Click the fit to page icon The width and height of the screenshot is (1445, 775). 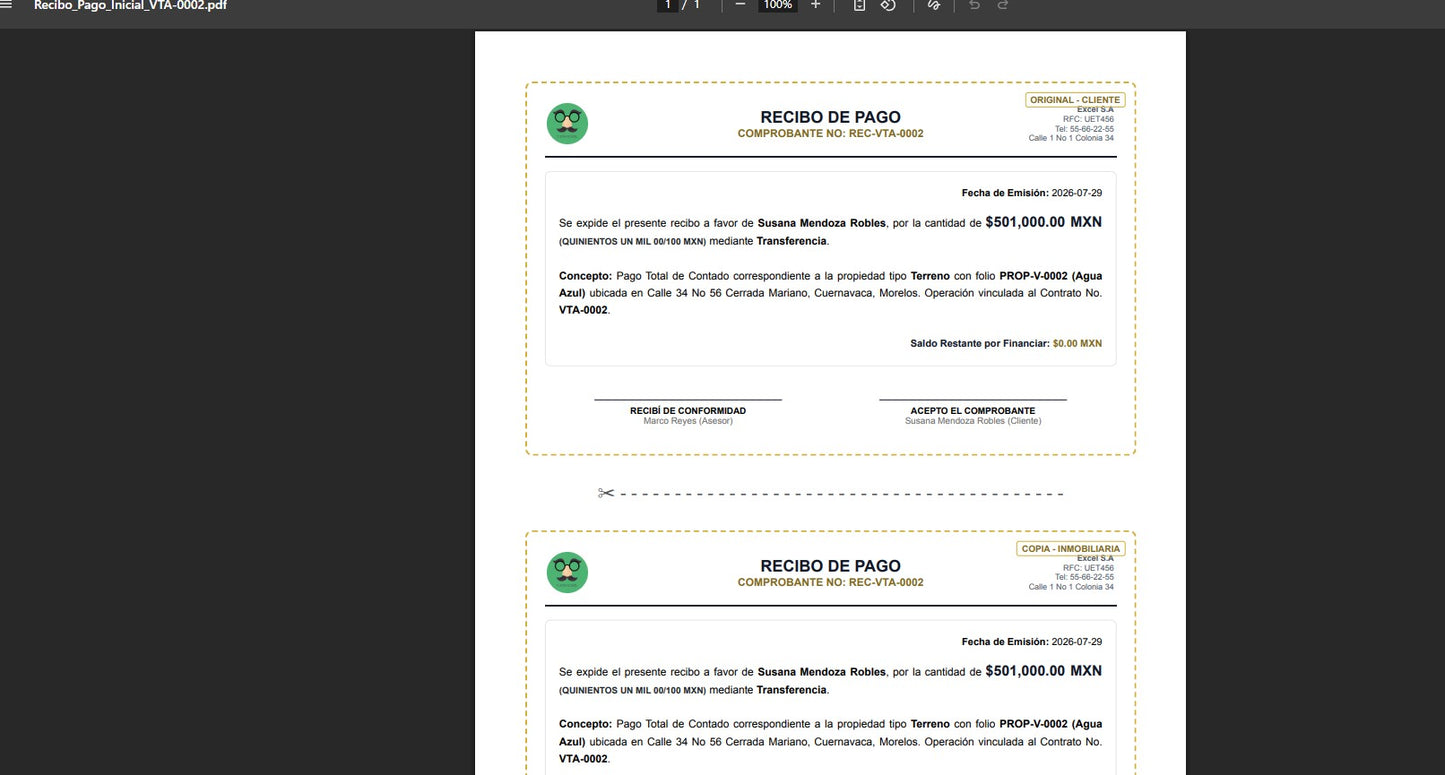pyautogui.click(x=859, y=5)
